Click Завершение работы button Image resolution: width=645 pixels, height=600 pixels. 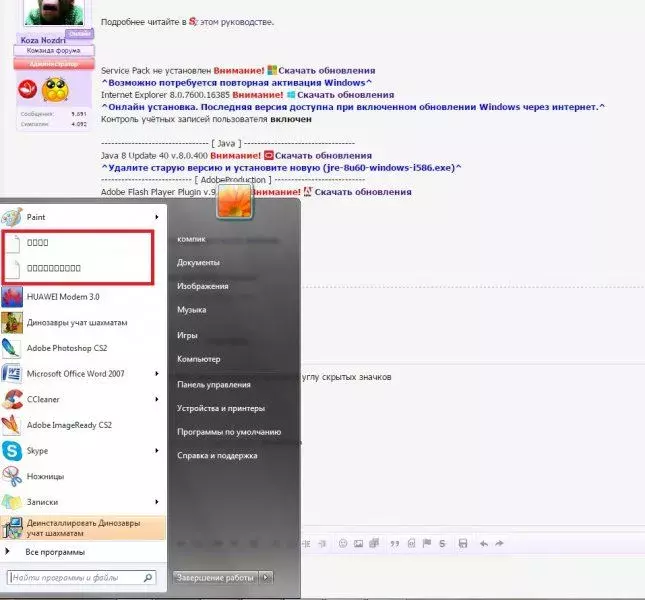(215, 578)
